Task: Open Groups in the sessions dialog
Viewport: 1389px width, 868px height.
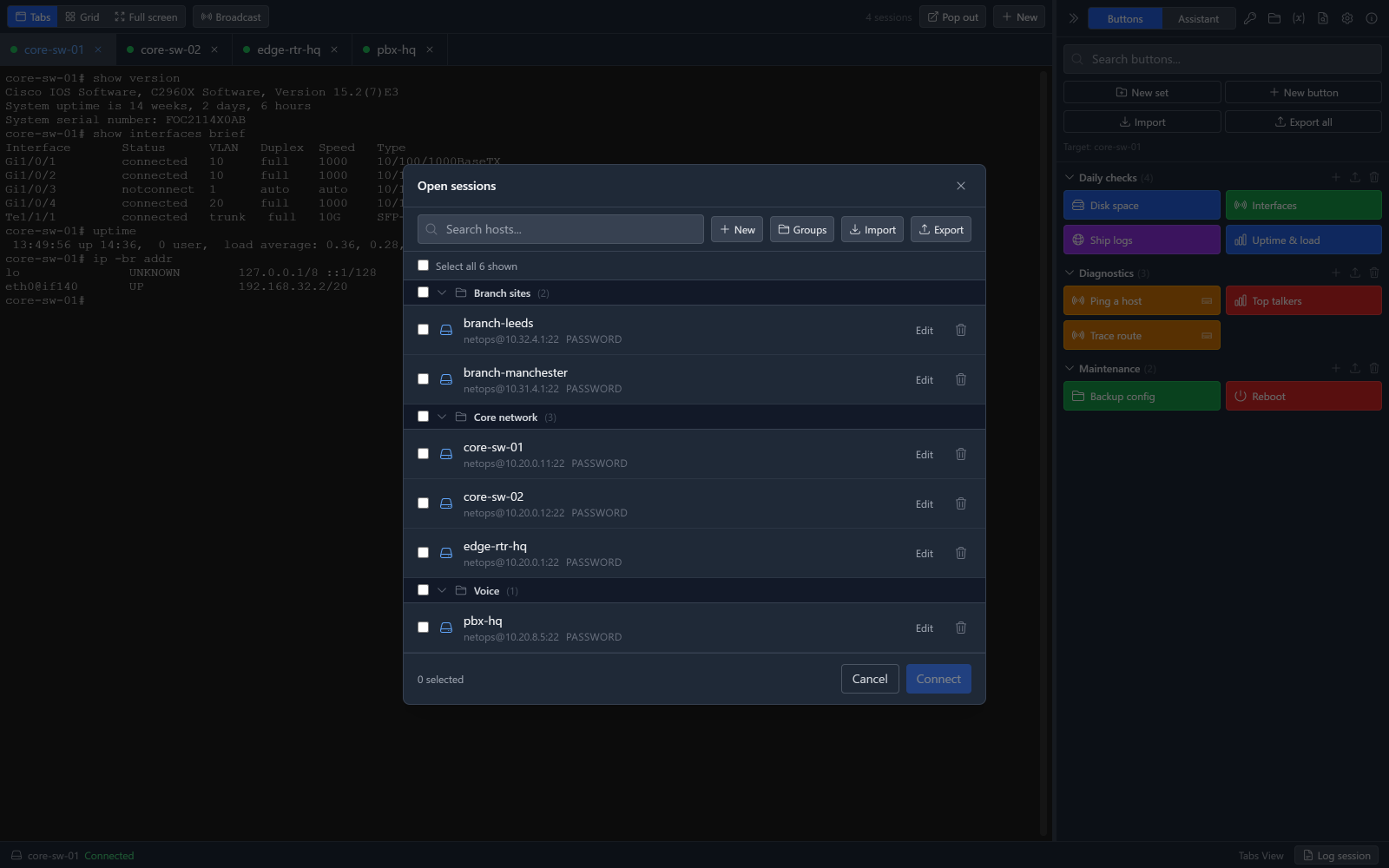Action: pos(802,229)
